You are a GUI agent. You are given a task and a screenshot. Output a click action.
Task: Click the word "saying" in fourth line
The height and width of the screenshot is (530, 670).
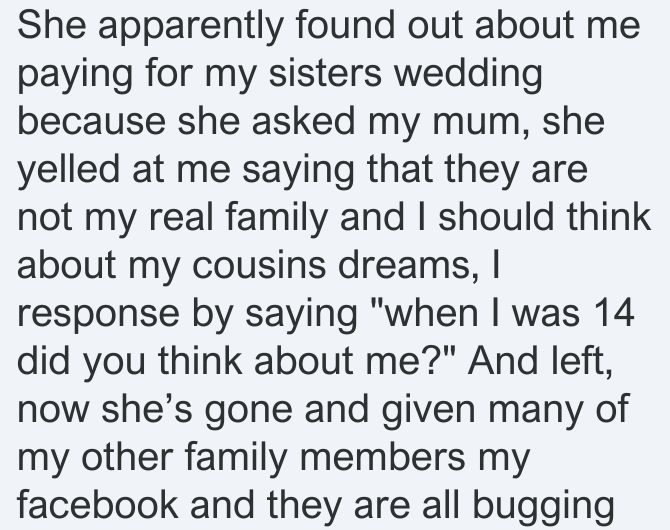298,172
